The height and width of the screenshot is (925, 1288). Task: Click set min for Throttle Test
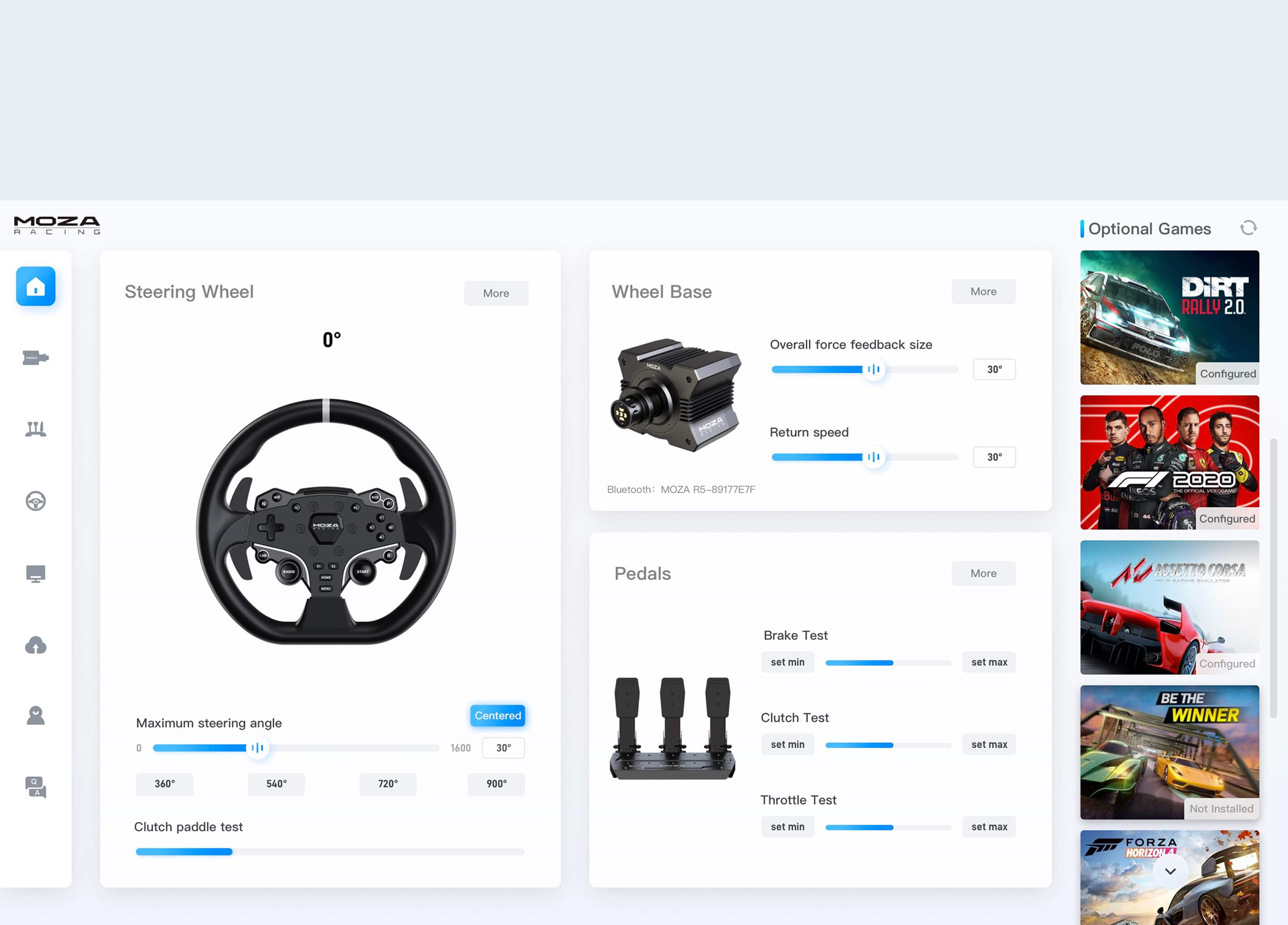(x=787, y=827)
